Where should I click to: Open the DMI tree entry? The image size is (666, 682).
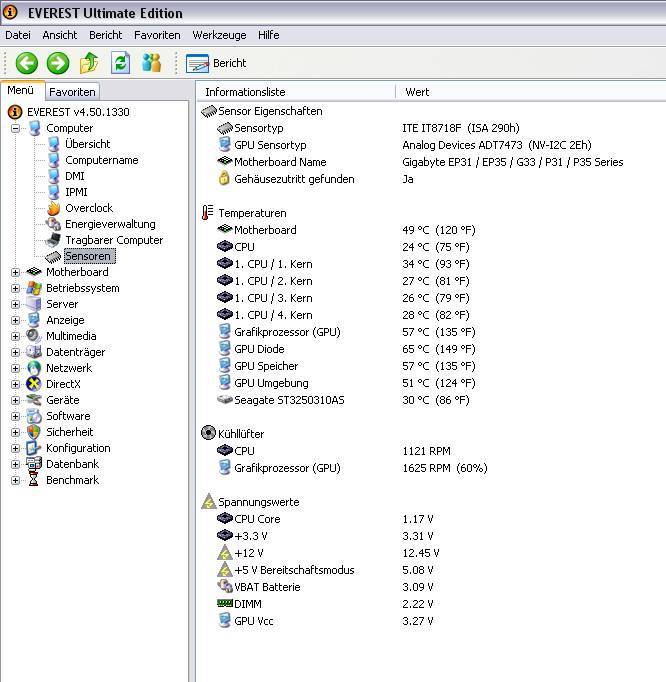pos(75,176)
